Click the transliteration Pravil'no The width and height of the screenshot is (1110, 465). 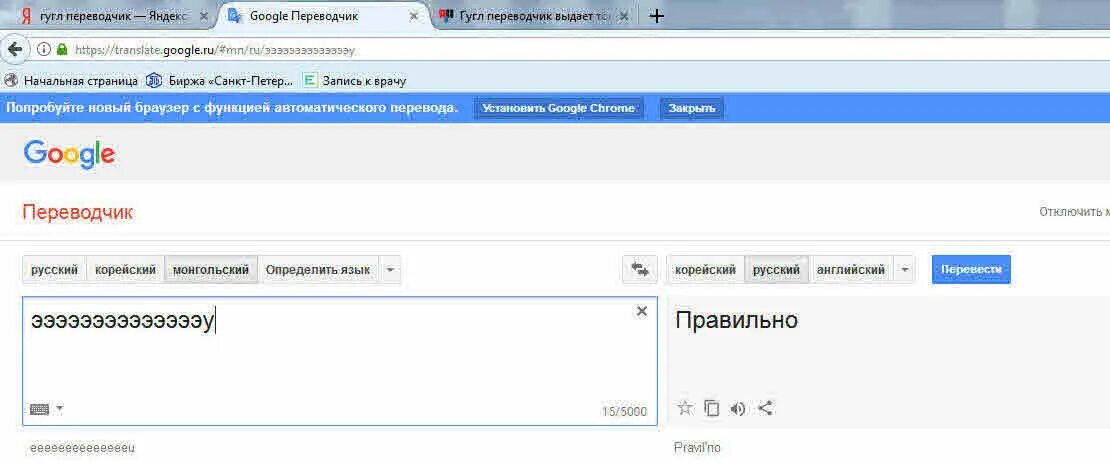(x=697, y=447)
